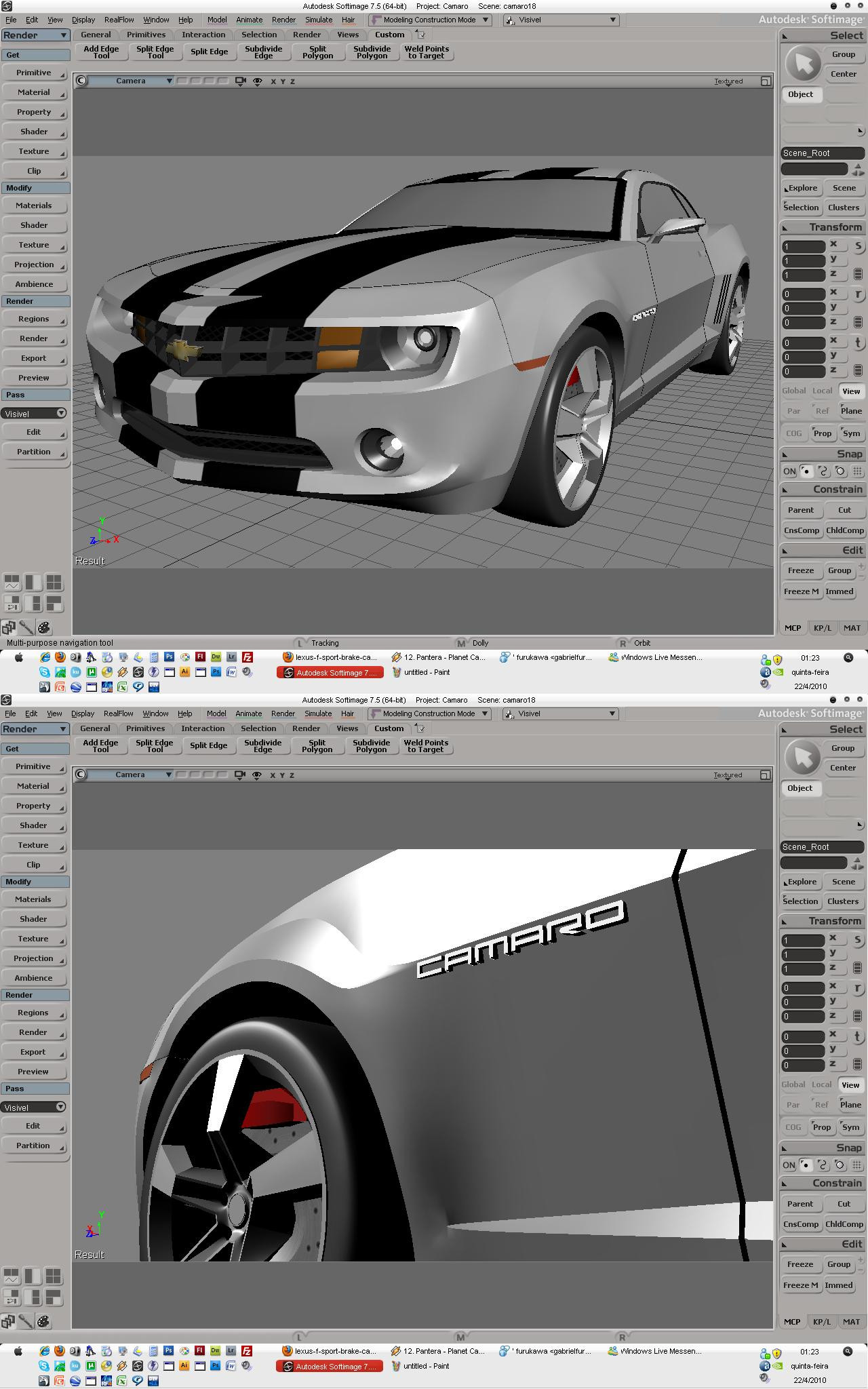Click the translate 't' tool in full-car window

(x=858, y=343)
